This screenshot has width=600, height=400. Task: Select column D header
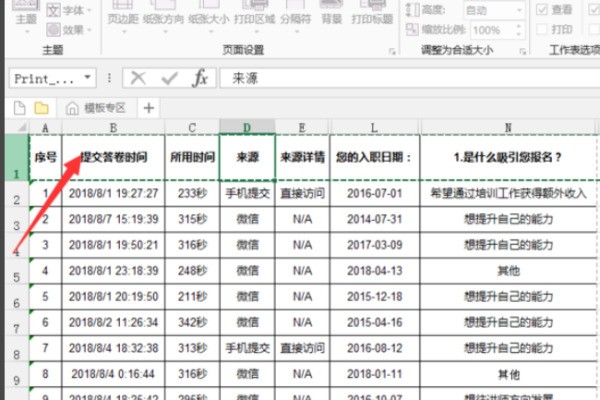[247, 127]
